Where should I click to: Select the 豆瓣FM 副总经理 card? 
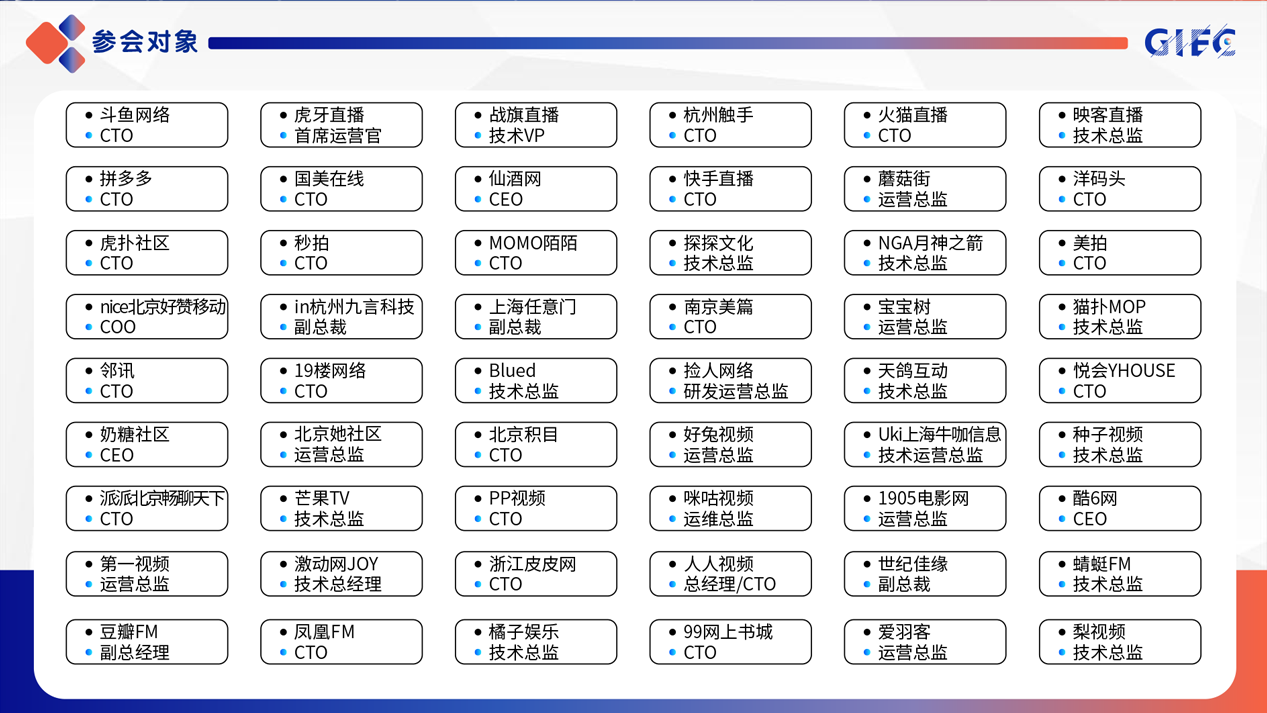147,642
